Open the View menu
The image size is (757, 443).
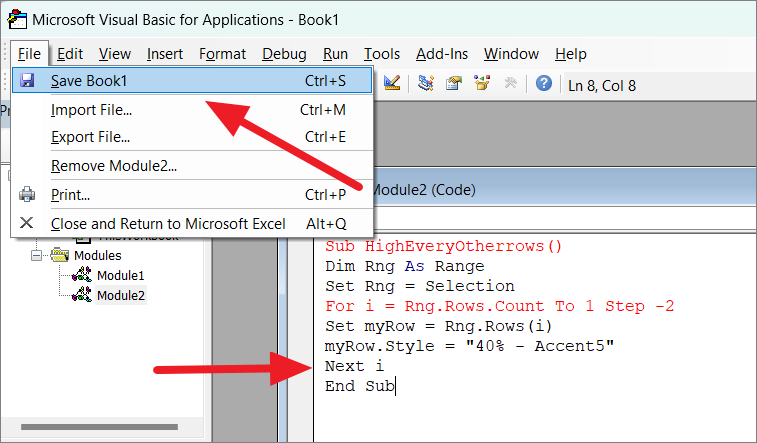click(114, 54)
